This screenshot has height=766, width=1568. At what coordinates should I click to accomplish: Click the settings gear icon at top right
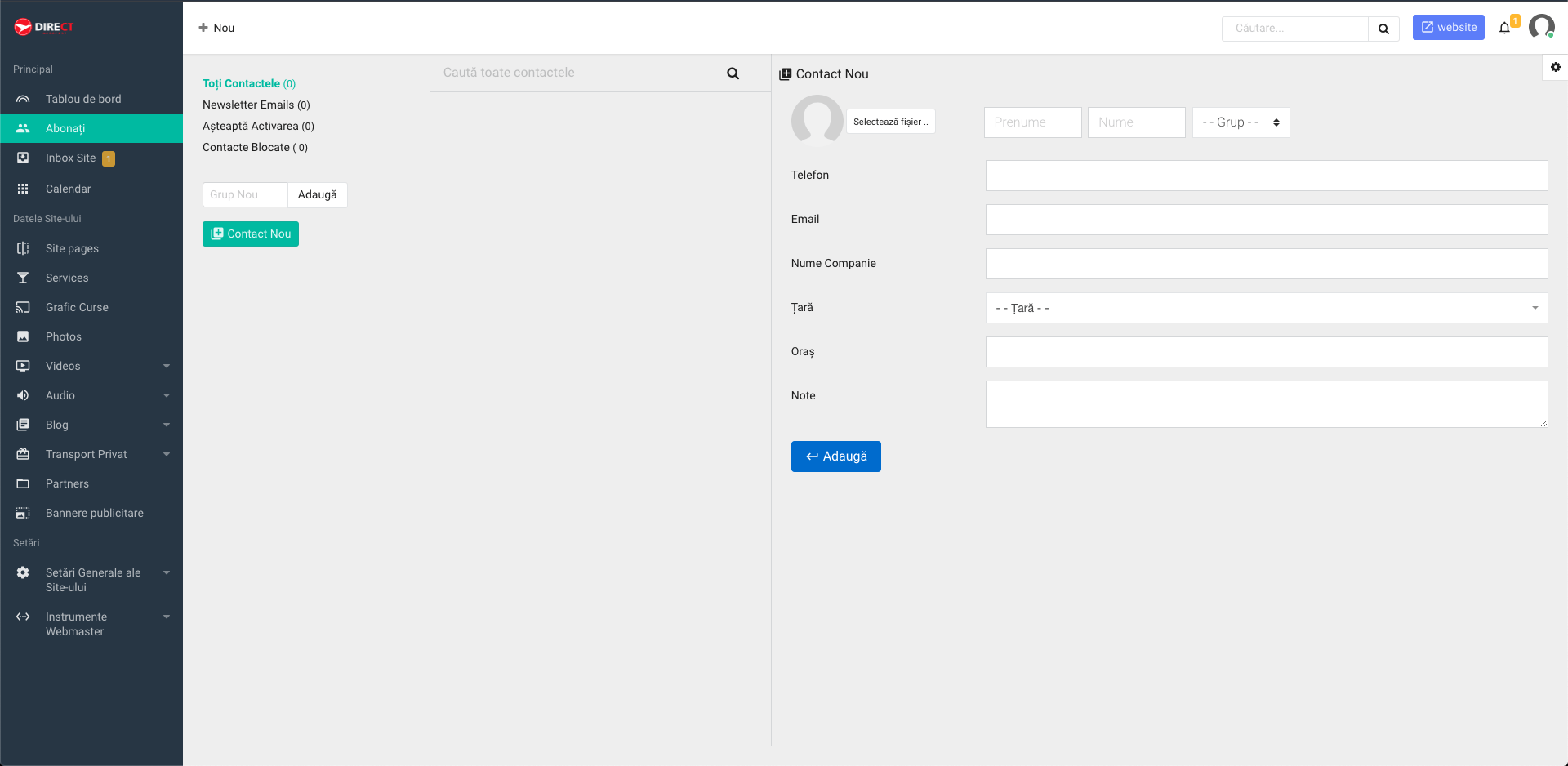[1555, 67]
